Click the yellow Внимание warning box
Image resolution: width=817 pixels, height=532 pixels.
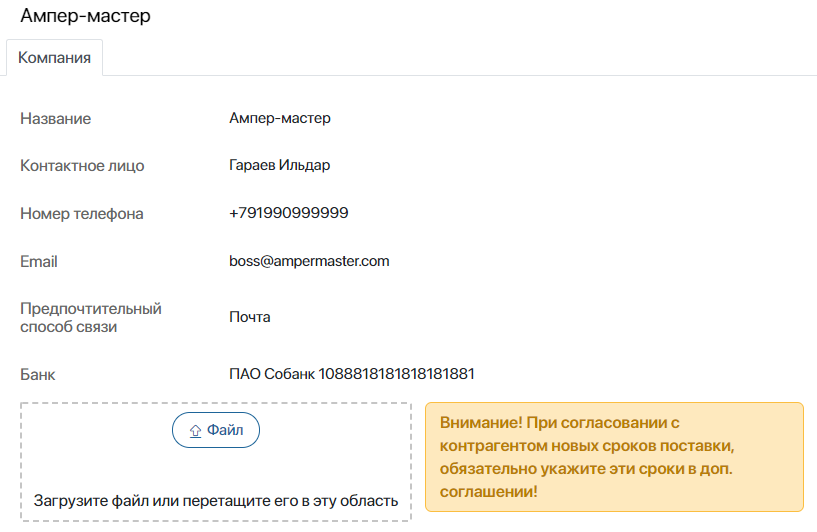(614, 457)
